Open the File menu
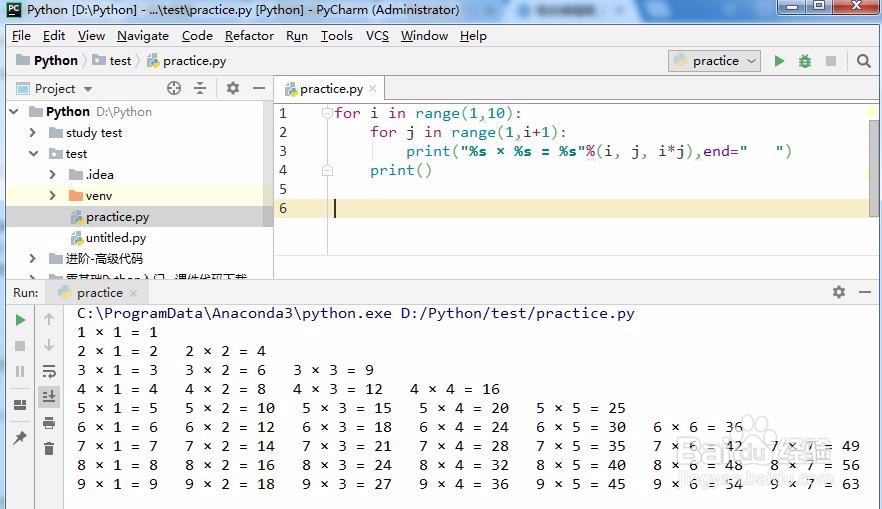882x509 pixels. tap(21, 36)
